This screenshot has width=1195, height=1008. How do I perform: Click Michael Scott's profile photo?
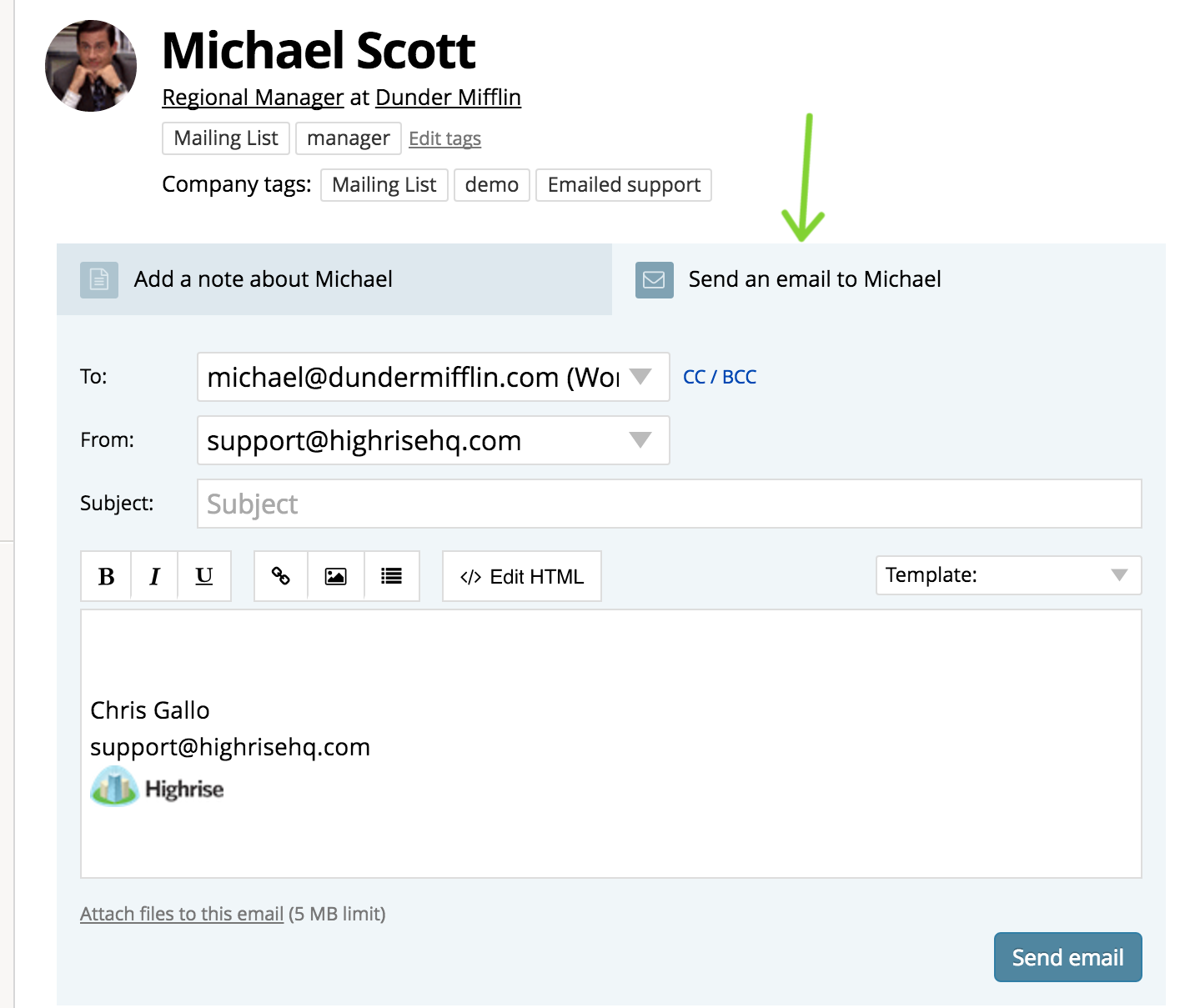91,66
